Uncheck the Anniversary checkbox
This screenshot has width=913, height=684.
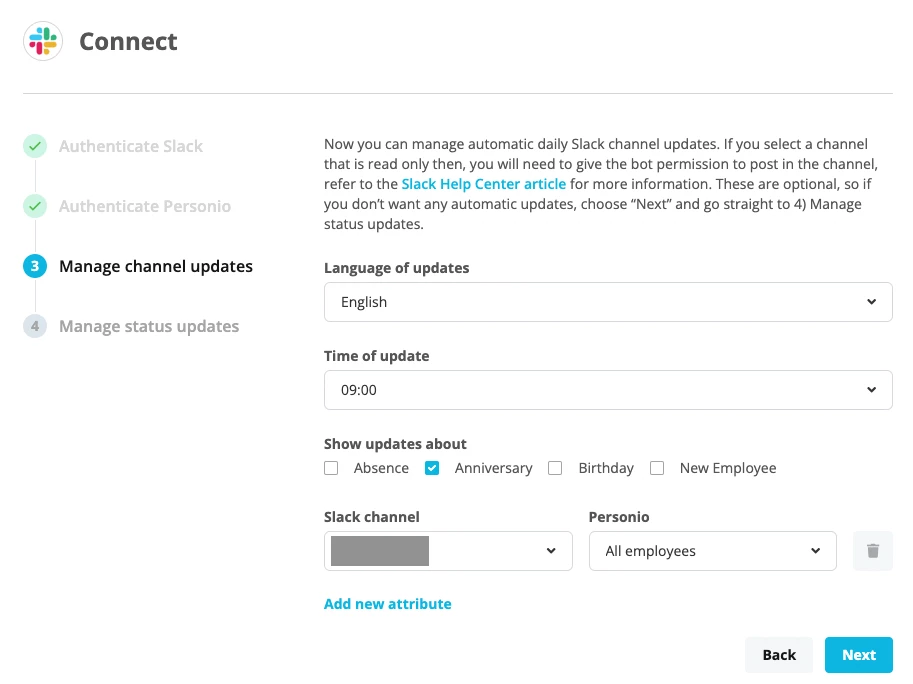[x=431, y=468]
